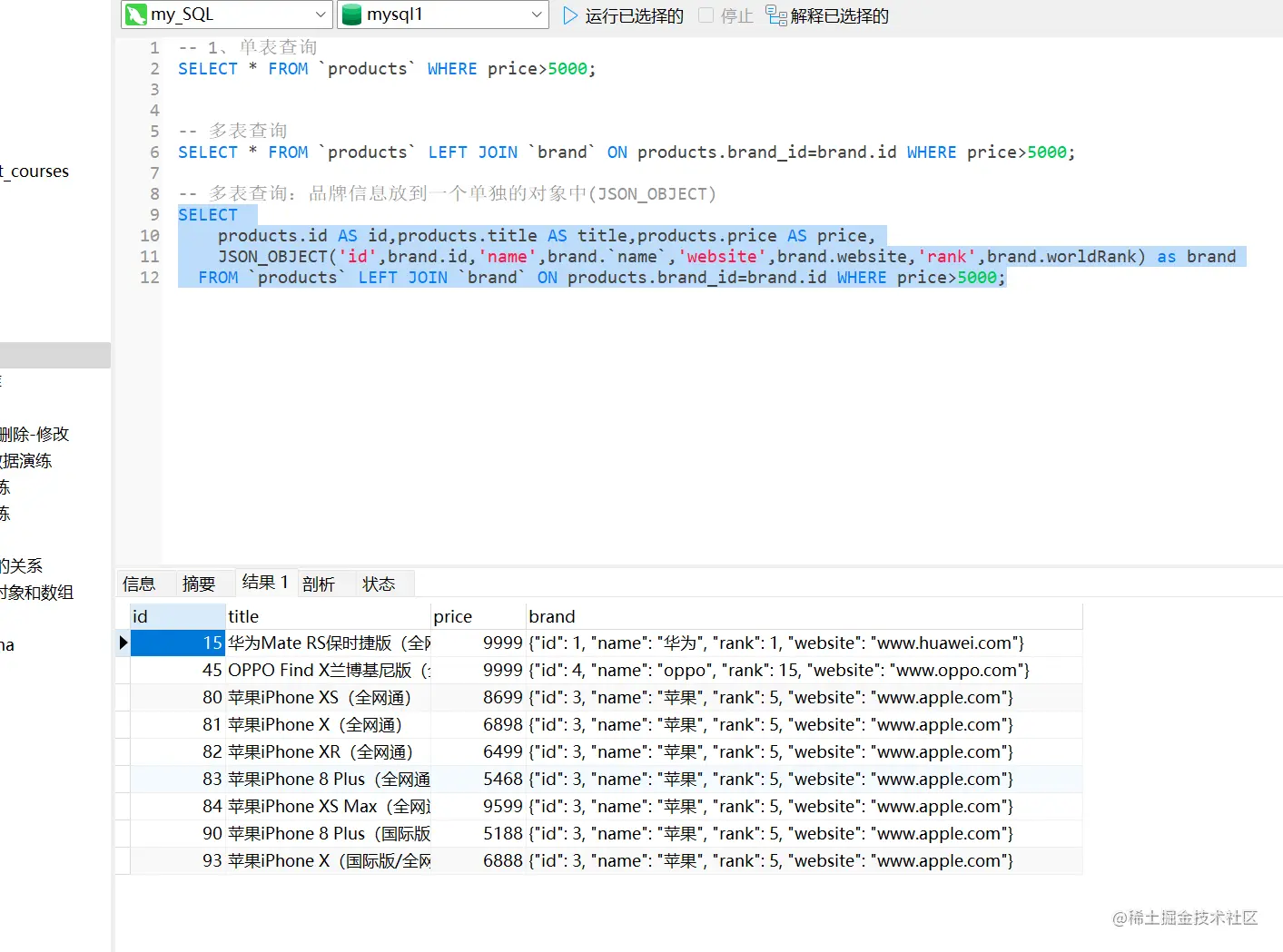Click the LEFT JOIN keyword on line 6
Screen dimensions: 1283x952
pos(473,152)
